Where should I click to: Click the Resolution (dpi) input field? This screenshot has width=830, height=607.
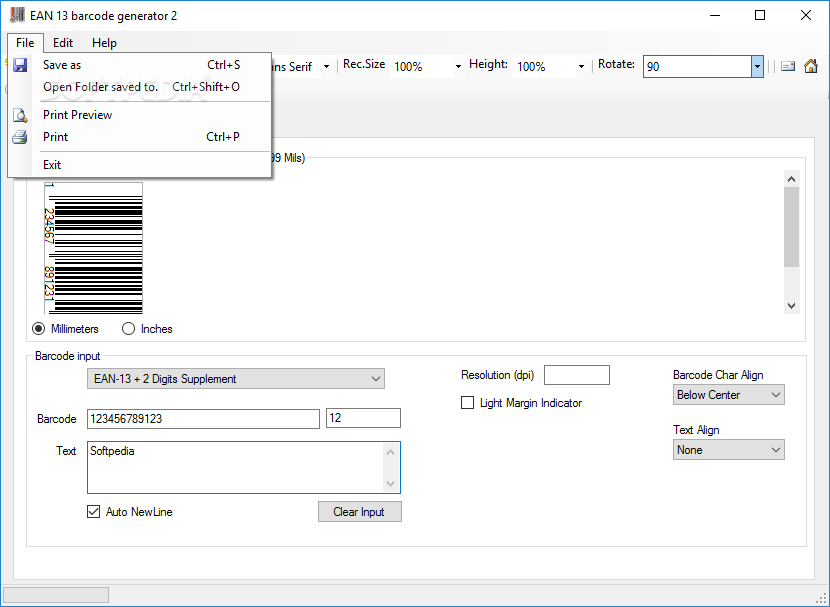576,375
